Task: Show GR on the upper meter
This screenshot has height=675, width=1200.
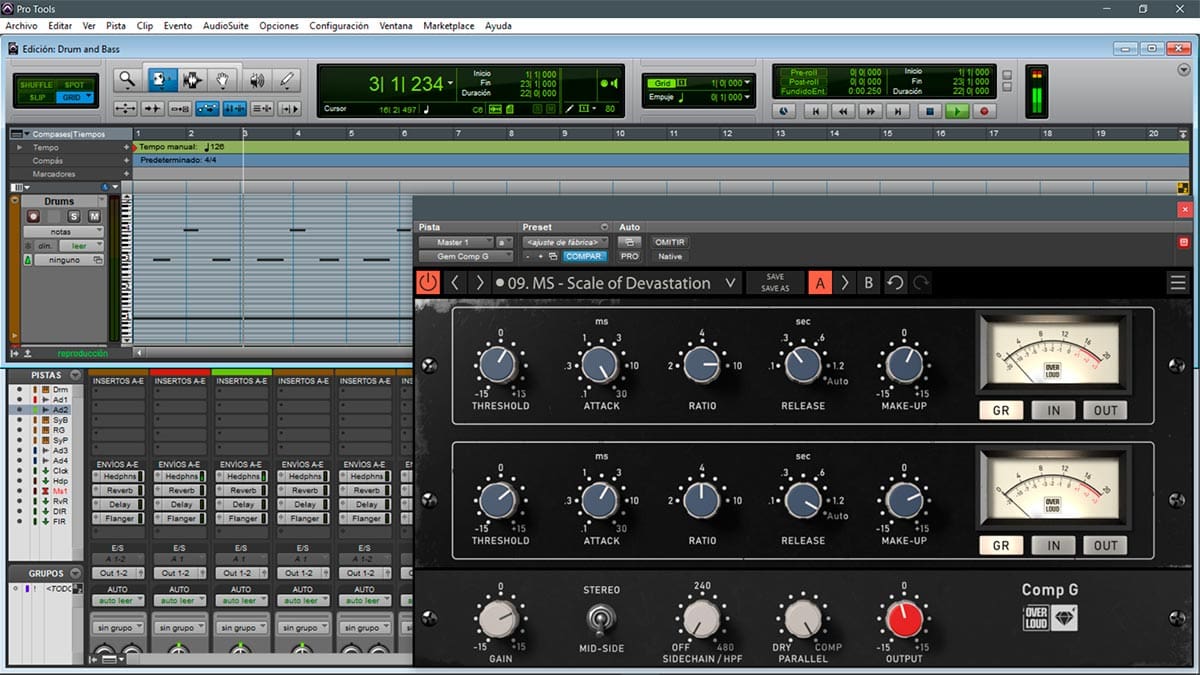Action: (x=1001, y=410)
